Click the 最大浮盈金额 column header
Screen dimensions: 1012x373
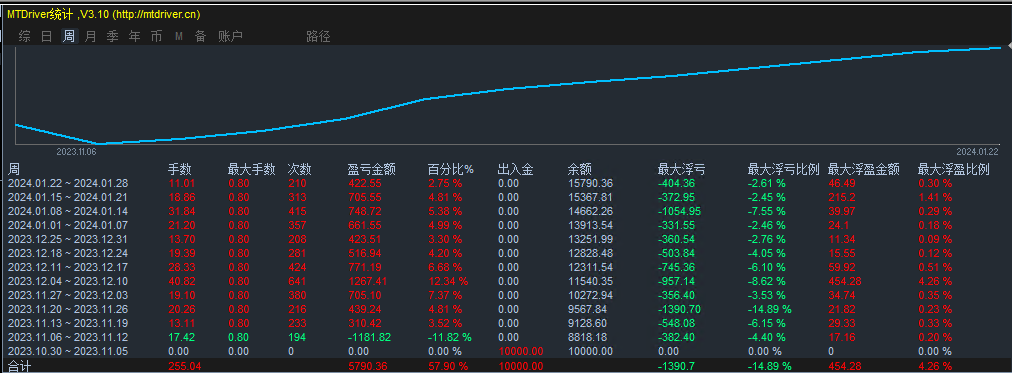(864, 170)
